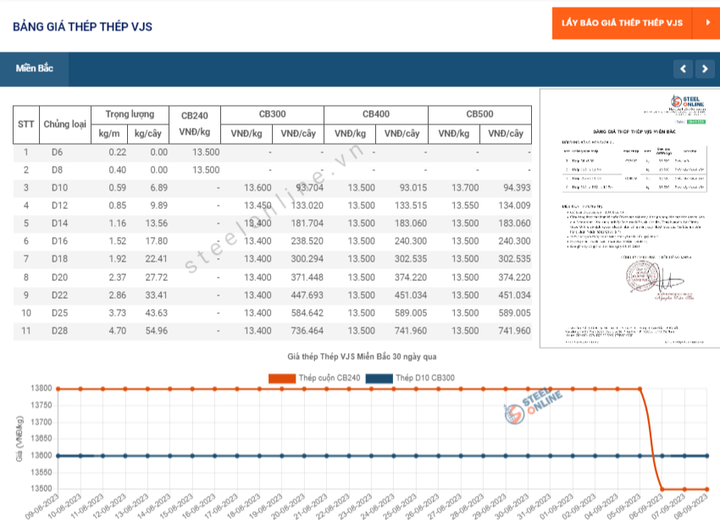Click the orange data point at 05-09-2023
720x529 pixels.
(640, 389)
